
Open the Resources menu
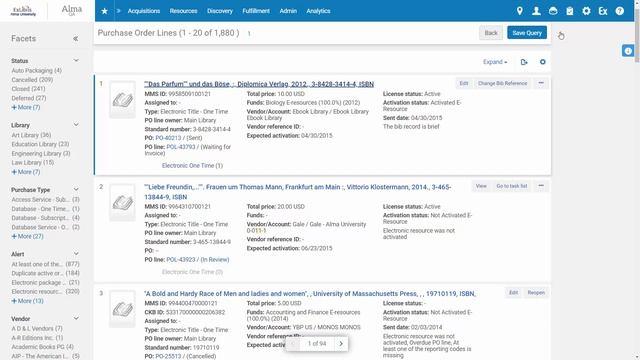[x=183, y=11]
